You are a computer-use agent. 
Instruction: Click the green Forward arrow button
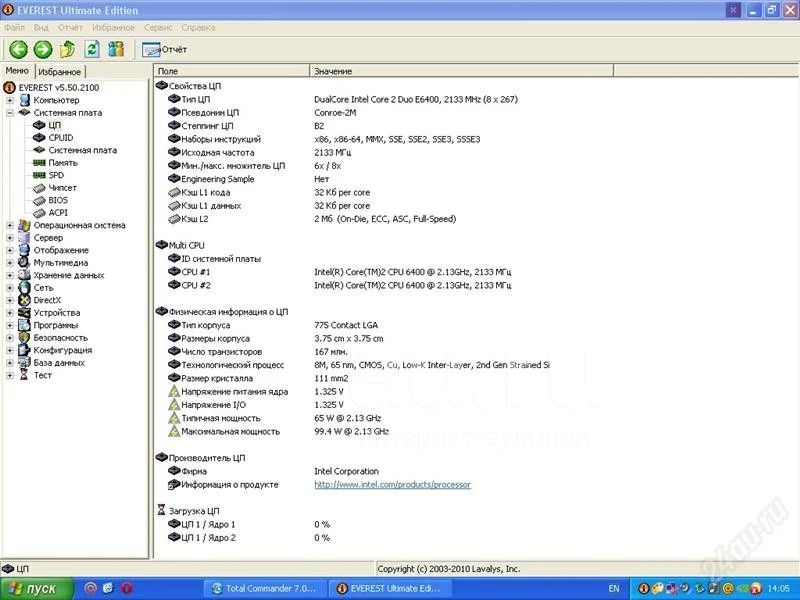pos(43,49)
